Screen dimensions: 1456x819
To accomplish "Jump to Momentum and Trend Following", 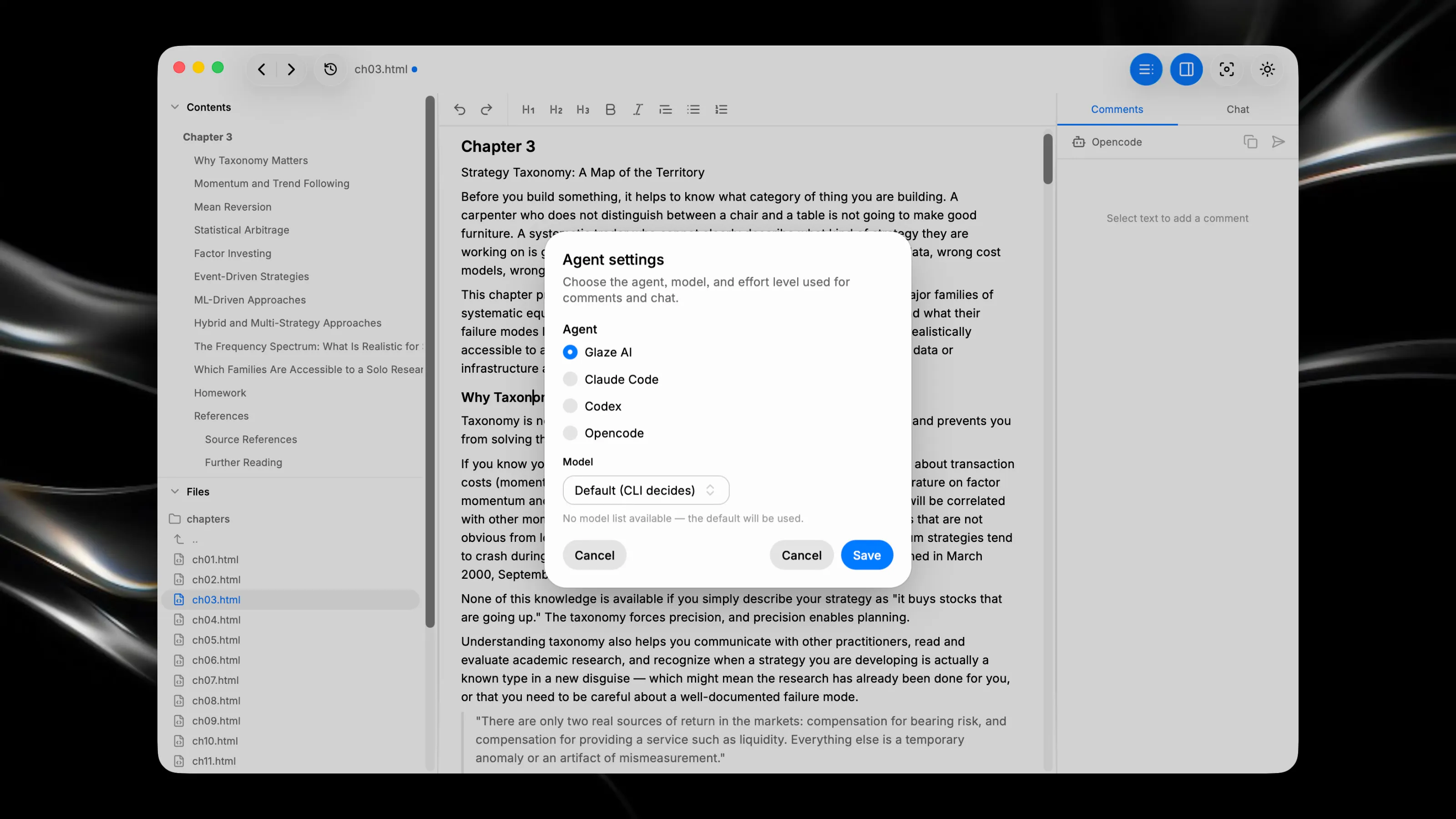I will pos(271,184).
